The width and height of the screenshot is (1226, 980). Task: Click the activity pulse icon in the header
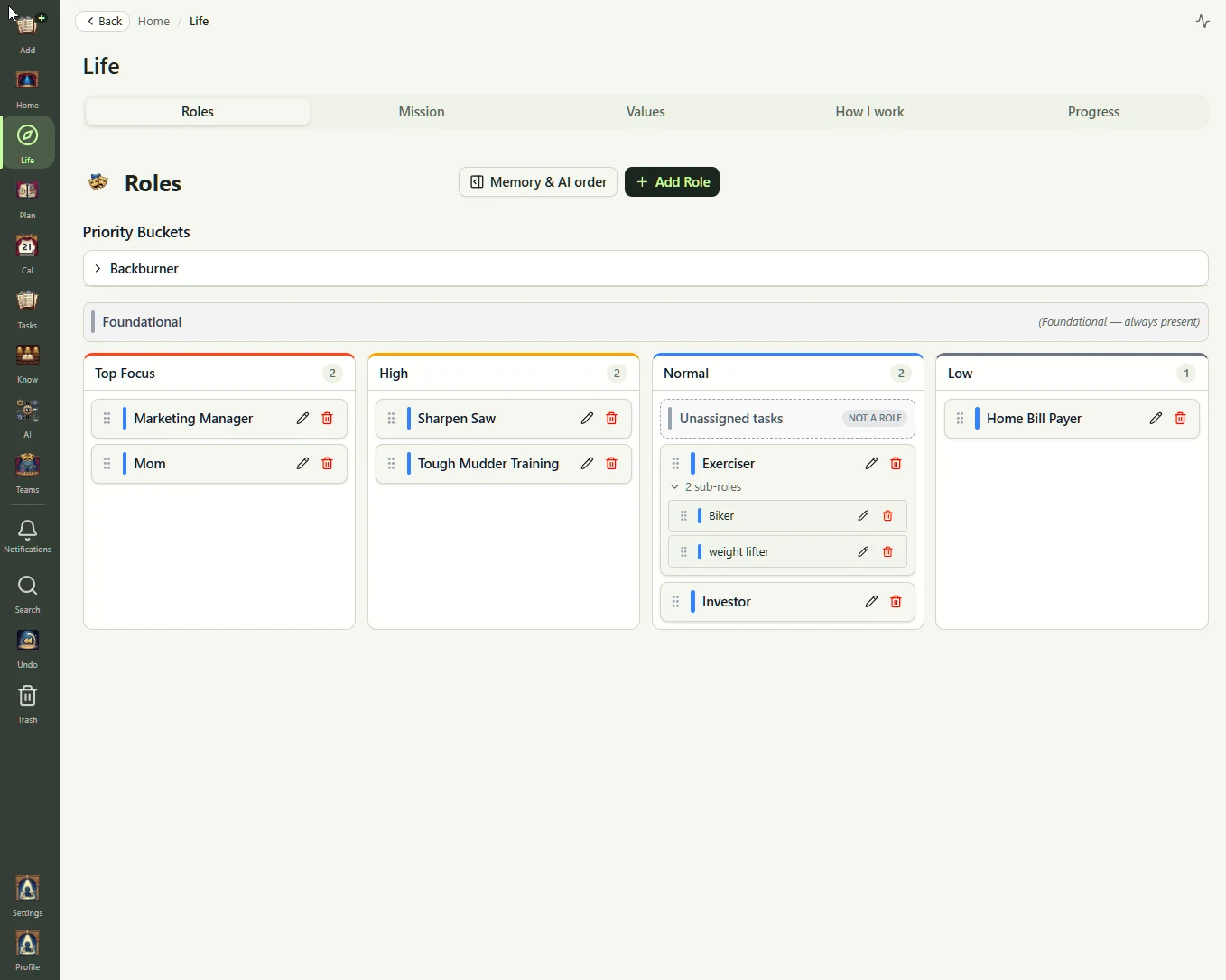[x=1203, y=21]
